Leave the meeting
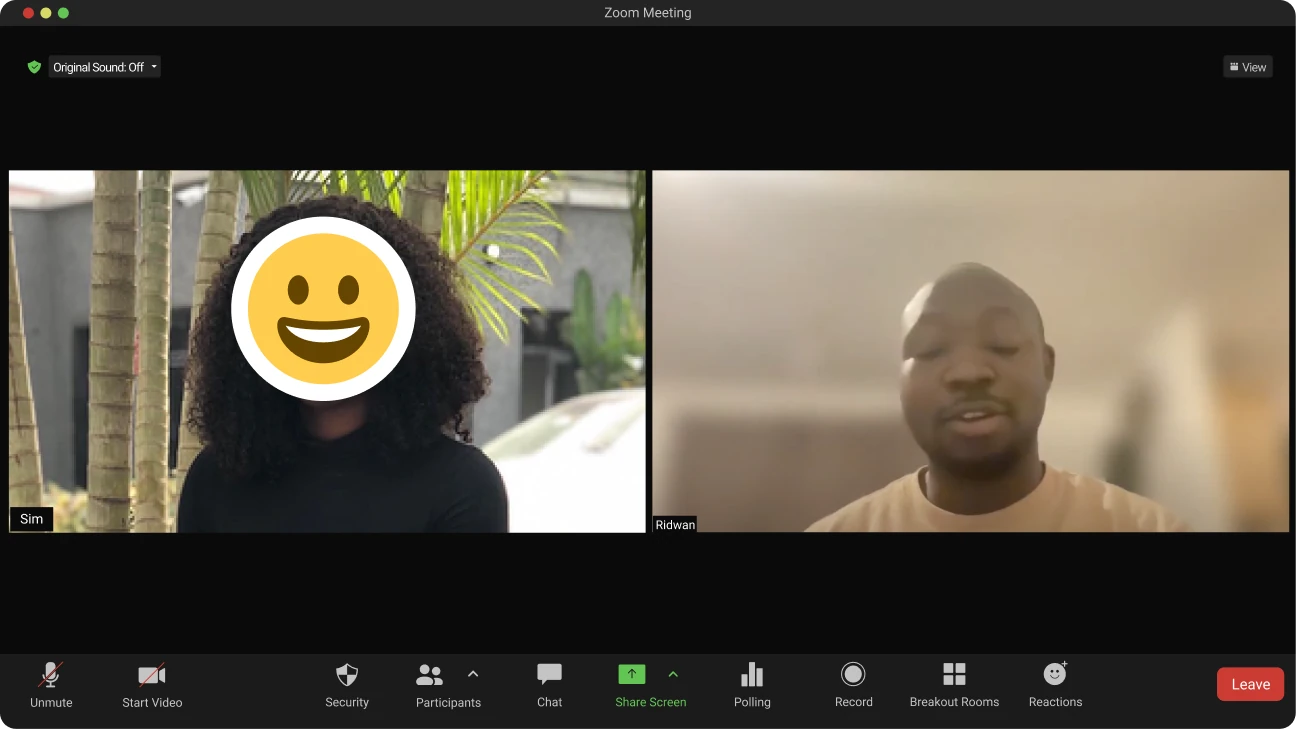The image size is (1296, 729). coord(1250,684)
